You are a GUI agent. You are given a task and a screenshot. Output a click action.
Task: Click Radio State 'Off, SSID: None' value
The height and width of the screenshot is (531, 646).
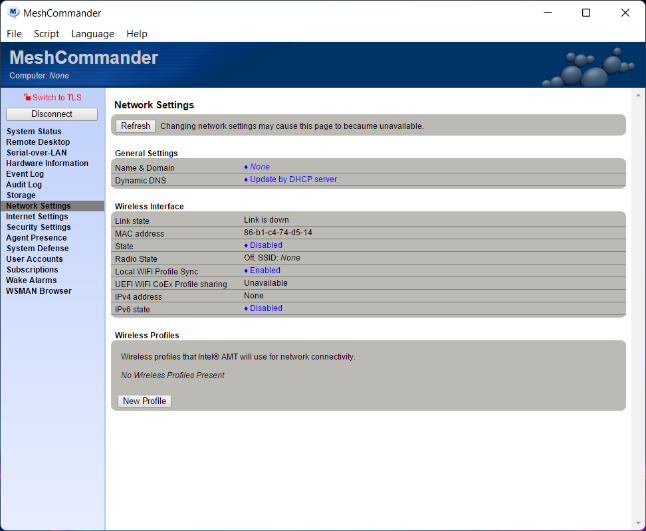click(x=272, y=258)
